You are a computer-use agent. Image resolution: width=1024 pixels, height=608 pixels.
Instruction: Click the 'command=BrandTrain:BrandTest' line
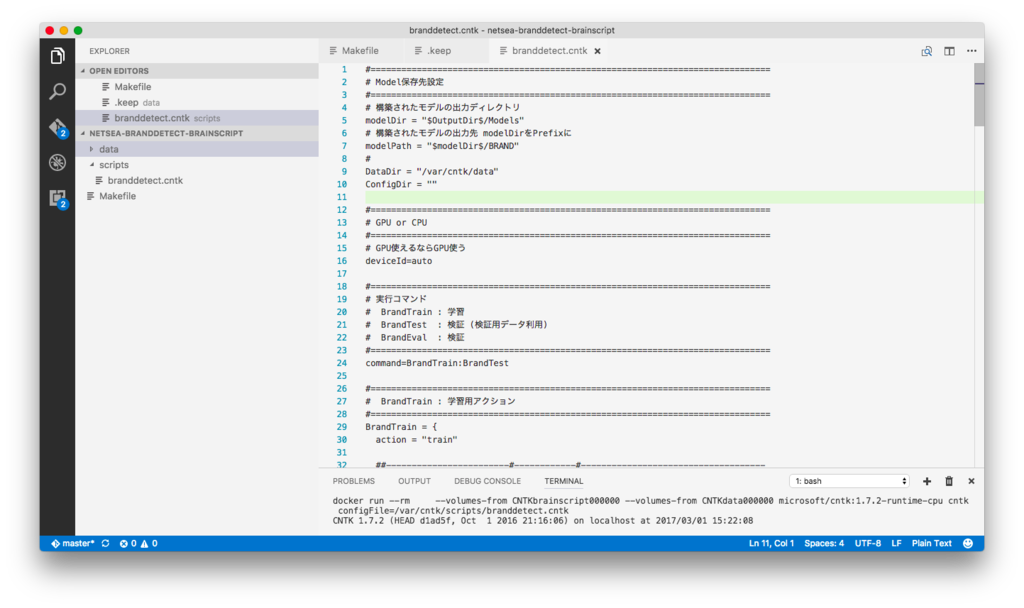(x=437, y=363)
